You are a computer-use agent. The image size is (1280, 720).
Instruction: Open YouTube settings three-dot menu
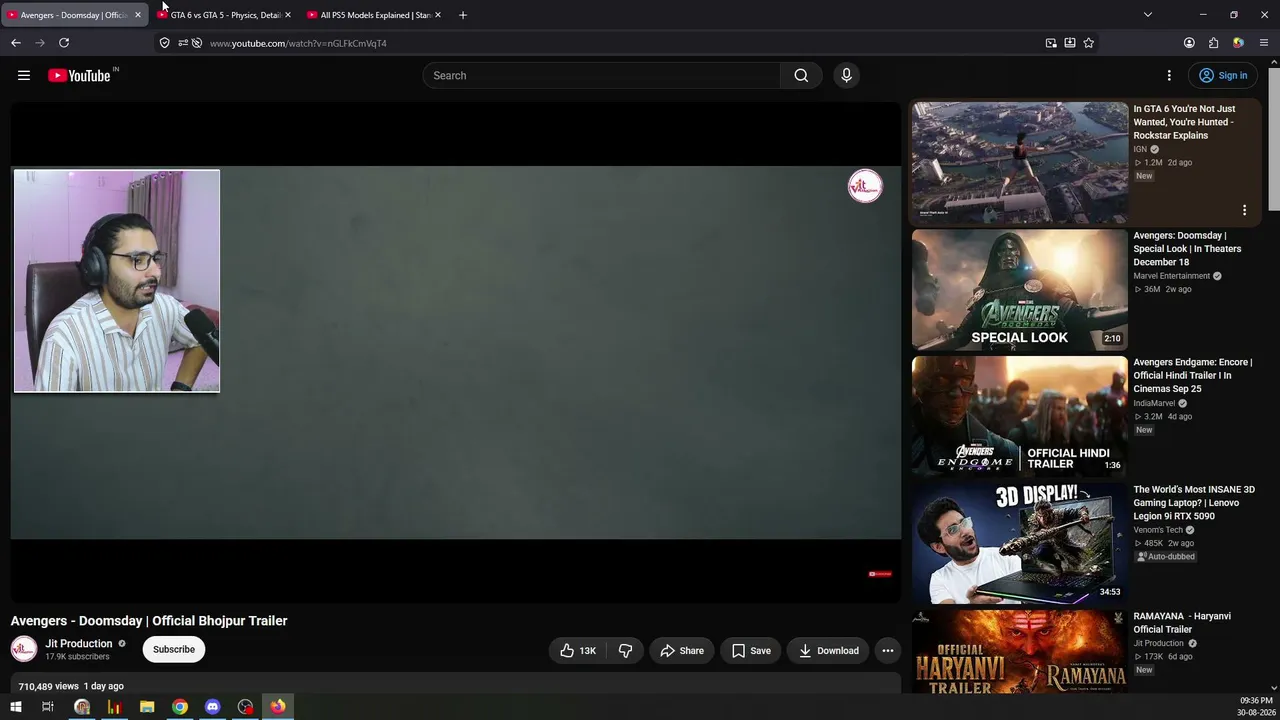click(x=1169, y=75)
